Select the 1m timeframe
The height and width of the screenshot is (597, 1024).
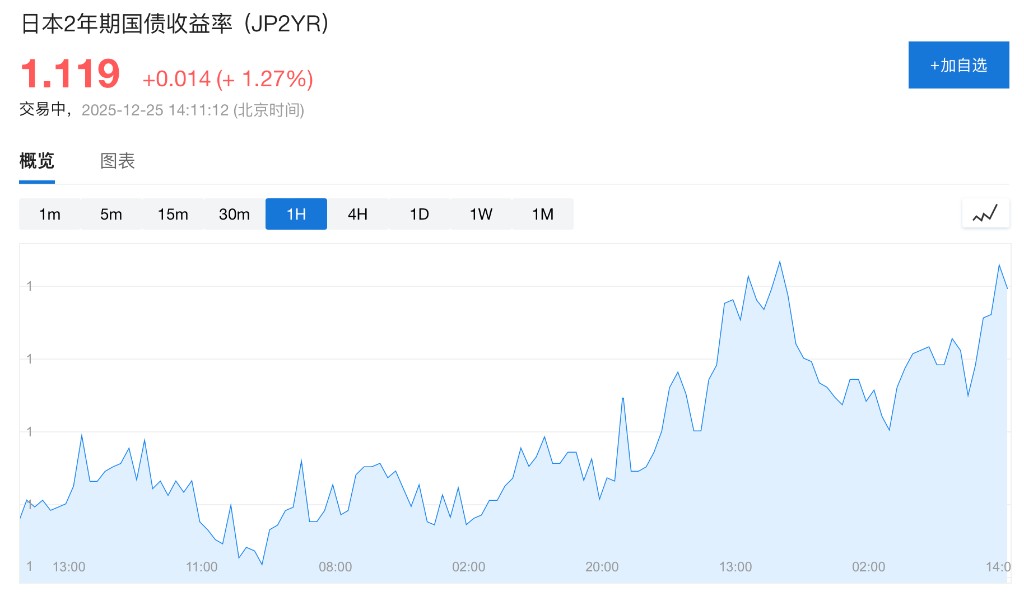click(50, 214)
